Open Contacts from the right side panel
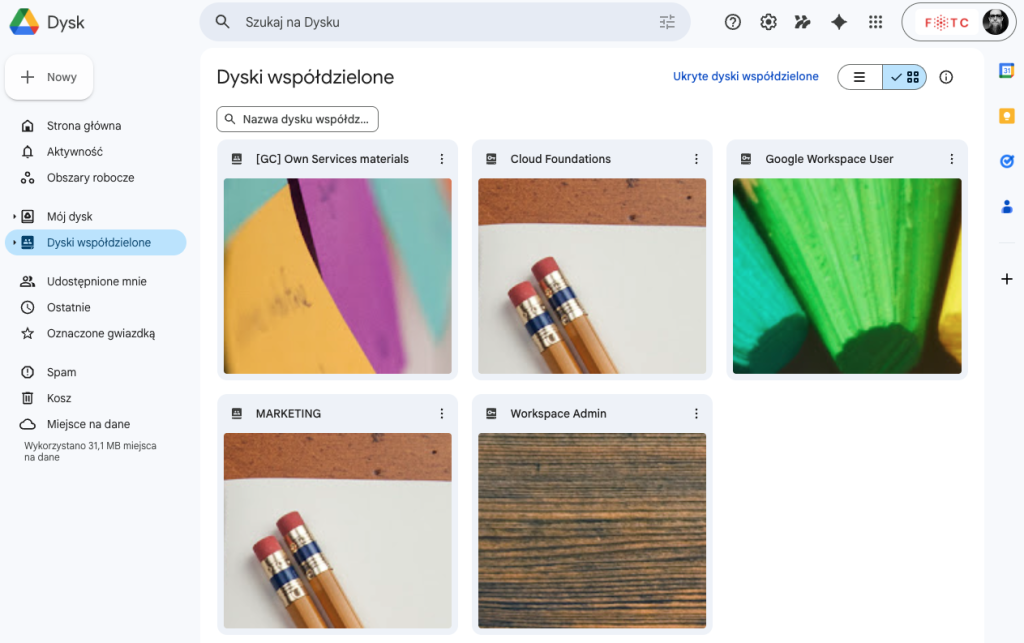The height and width of the screenshot is (643, 1024). 1007,207
